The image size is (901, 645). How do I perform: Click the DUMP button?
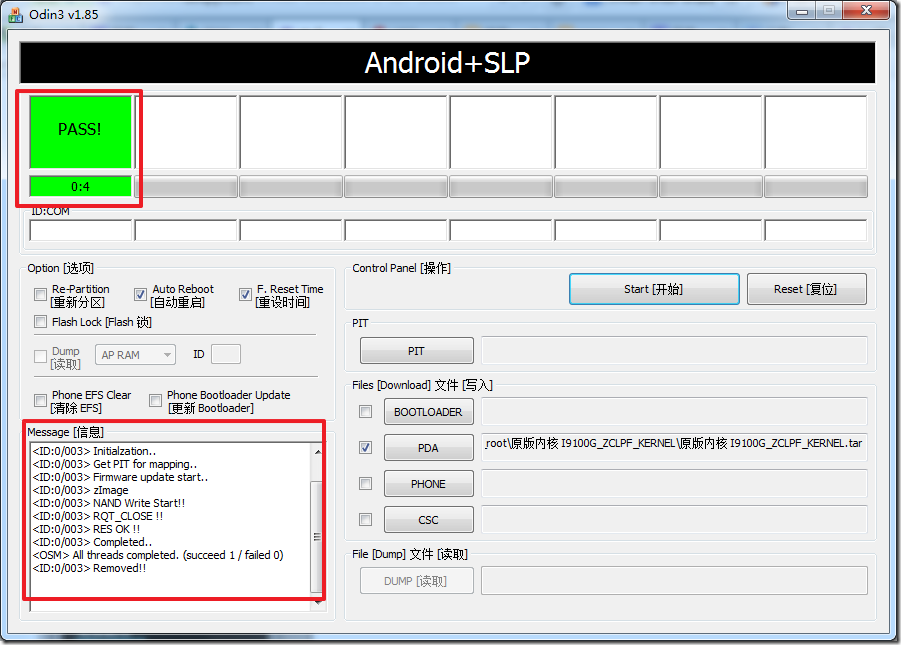coord(417,581)
